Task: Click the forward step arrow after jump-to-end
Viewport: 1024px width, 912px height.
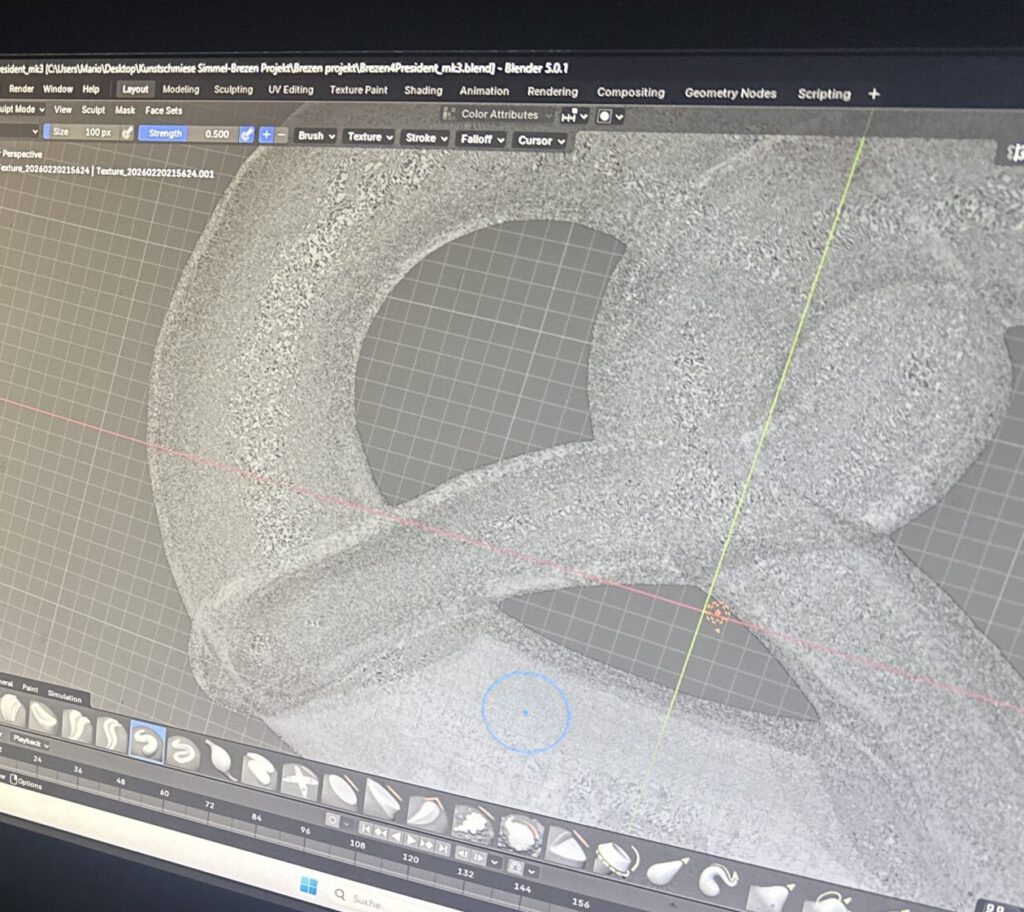Action: tap(479, 858)
